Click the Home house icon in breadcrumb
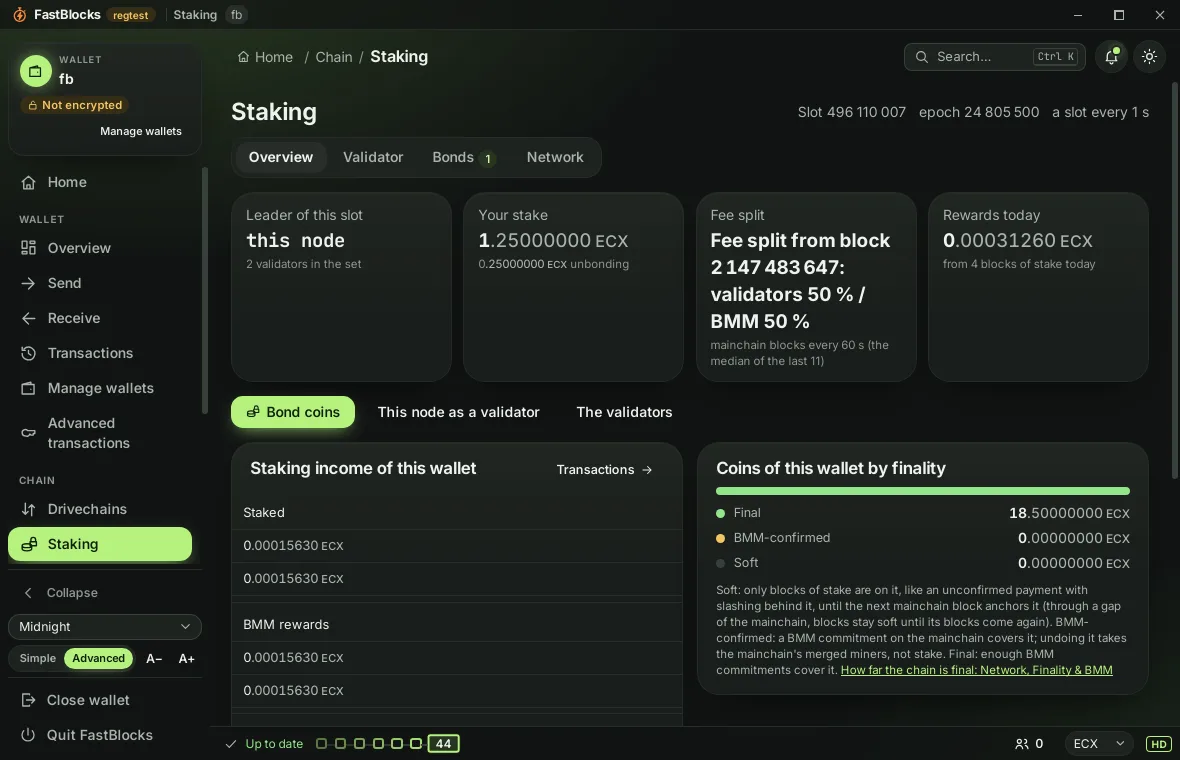 (243, 57)
